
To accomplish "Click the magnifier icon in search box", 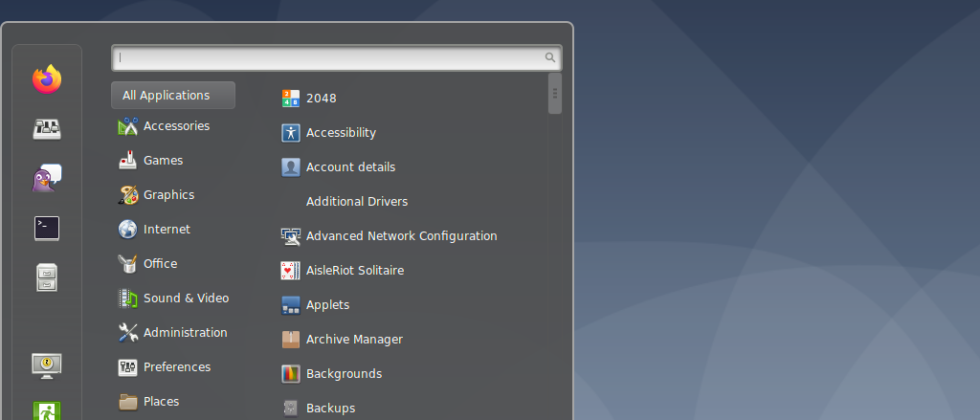I will point(550,58).
